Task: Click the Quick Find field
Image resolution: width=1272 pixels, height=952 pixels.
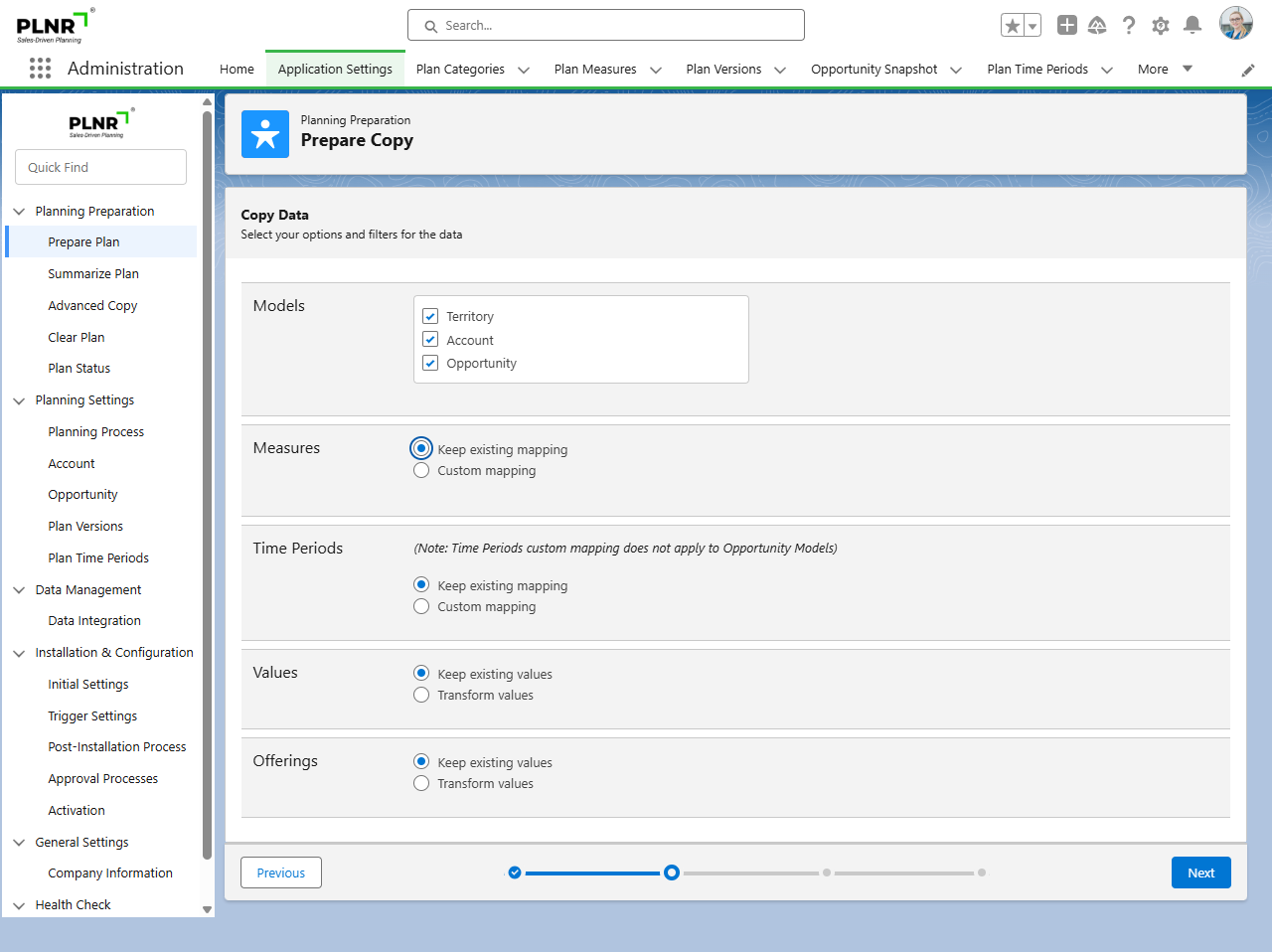Action: click(x=100, y=167)
